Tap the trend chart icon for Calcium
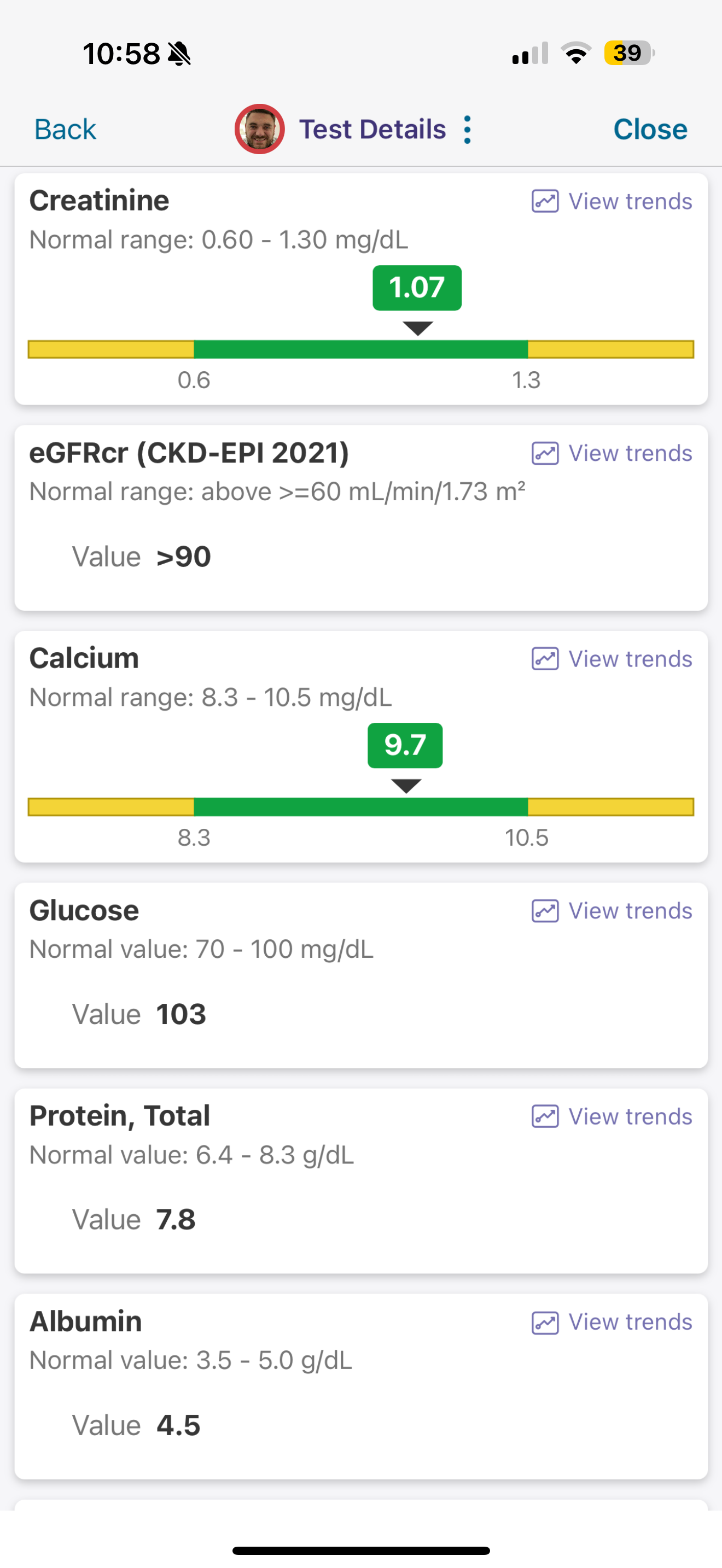 click(545, 659)
